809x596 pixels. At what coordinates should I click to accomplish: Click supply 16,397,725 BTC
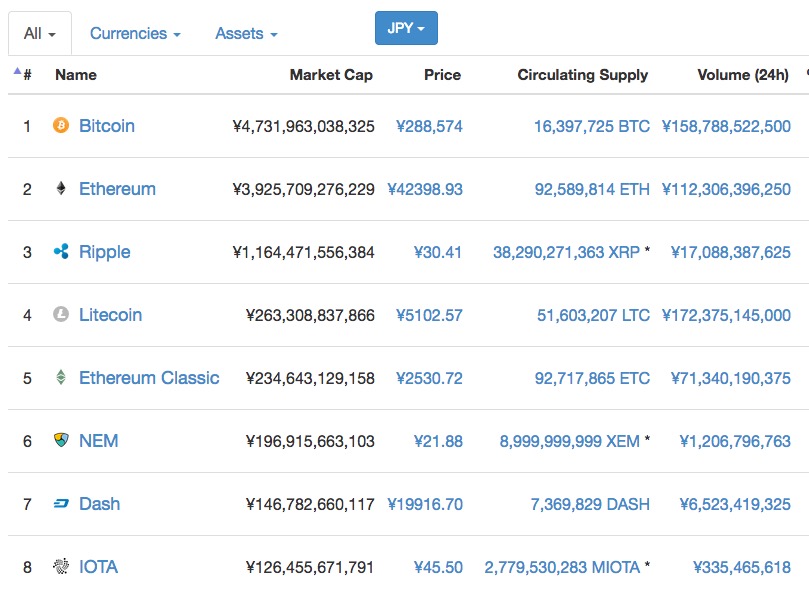tap(592, 126)
